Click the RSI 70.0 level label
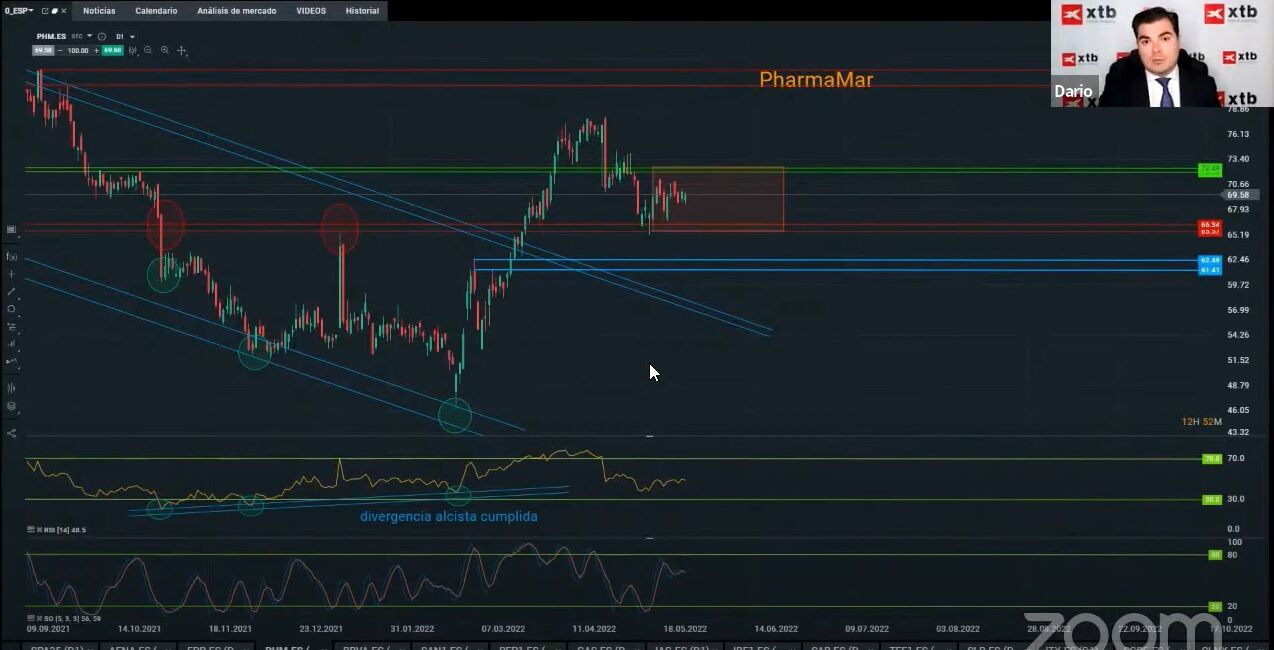1274x650 pixels. [1211, 458]
